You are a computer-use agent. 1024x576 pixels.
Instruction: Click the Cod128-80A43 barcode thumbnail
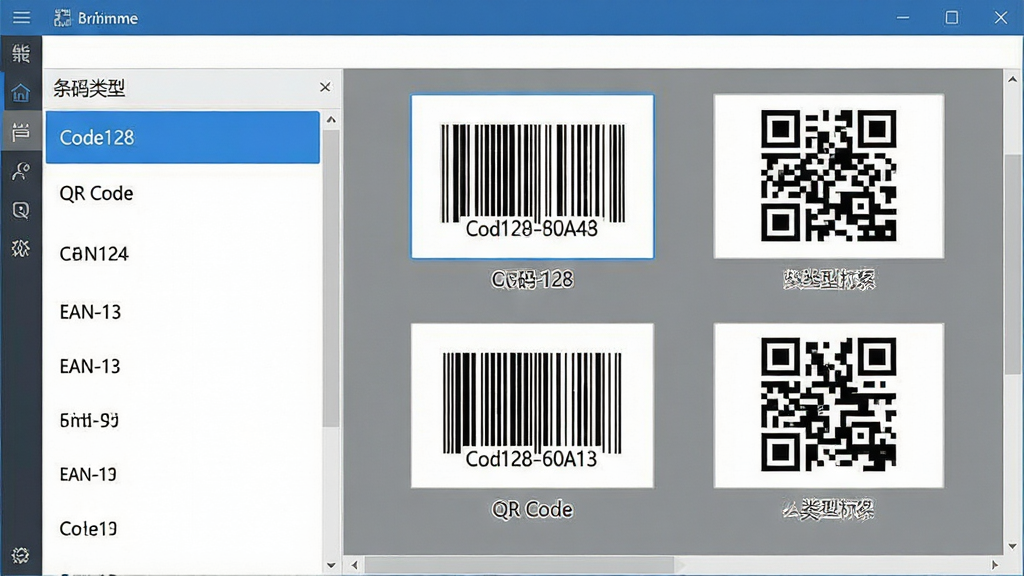click(532, 176)
